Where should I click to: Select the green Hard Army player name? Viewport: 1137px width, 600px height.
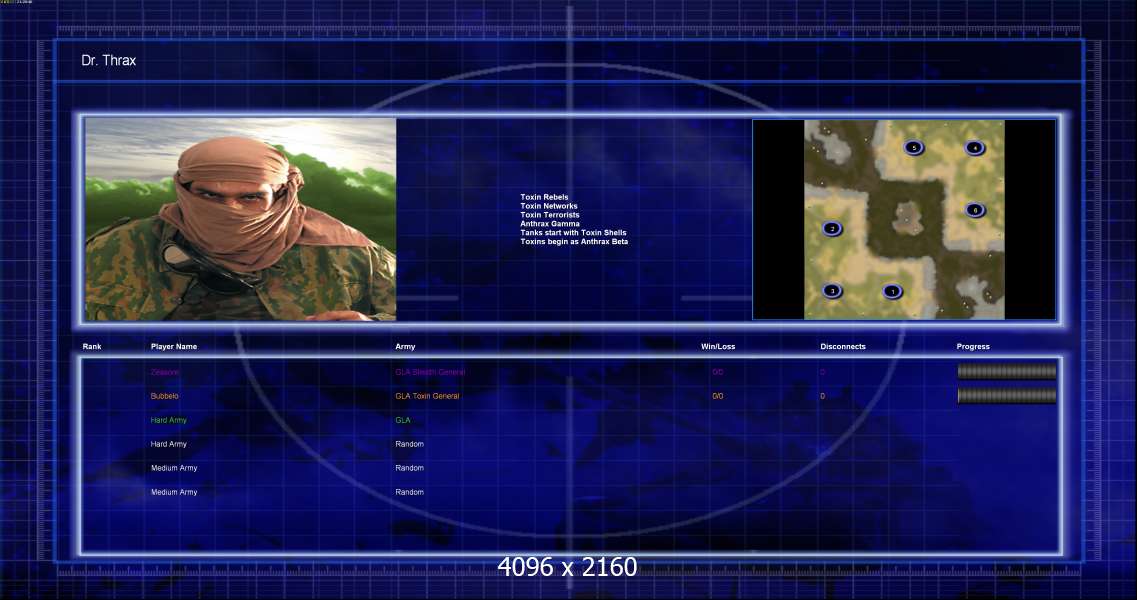169,420
